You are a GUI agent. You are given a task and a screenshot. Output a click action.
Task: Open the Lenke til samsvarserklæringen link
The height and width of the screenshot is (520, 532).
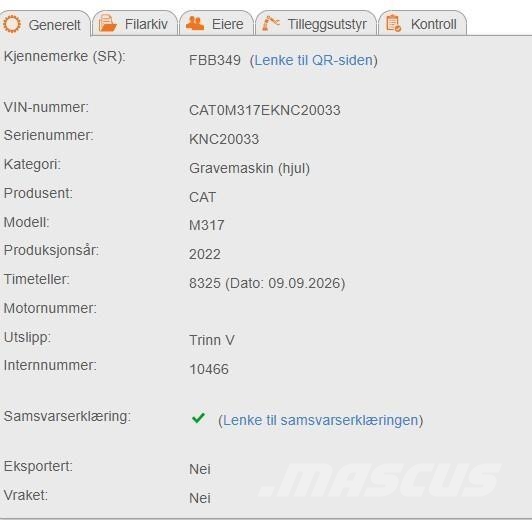pos(320,420)
